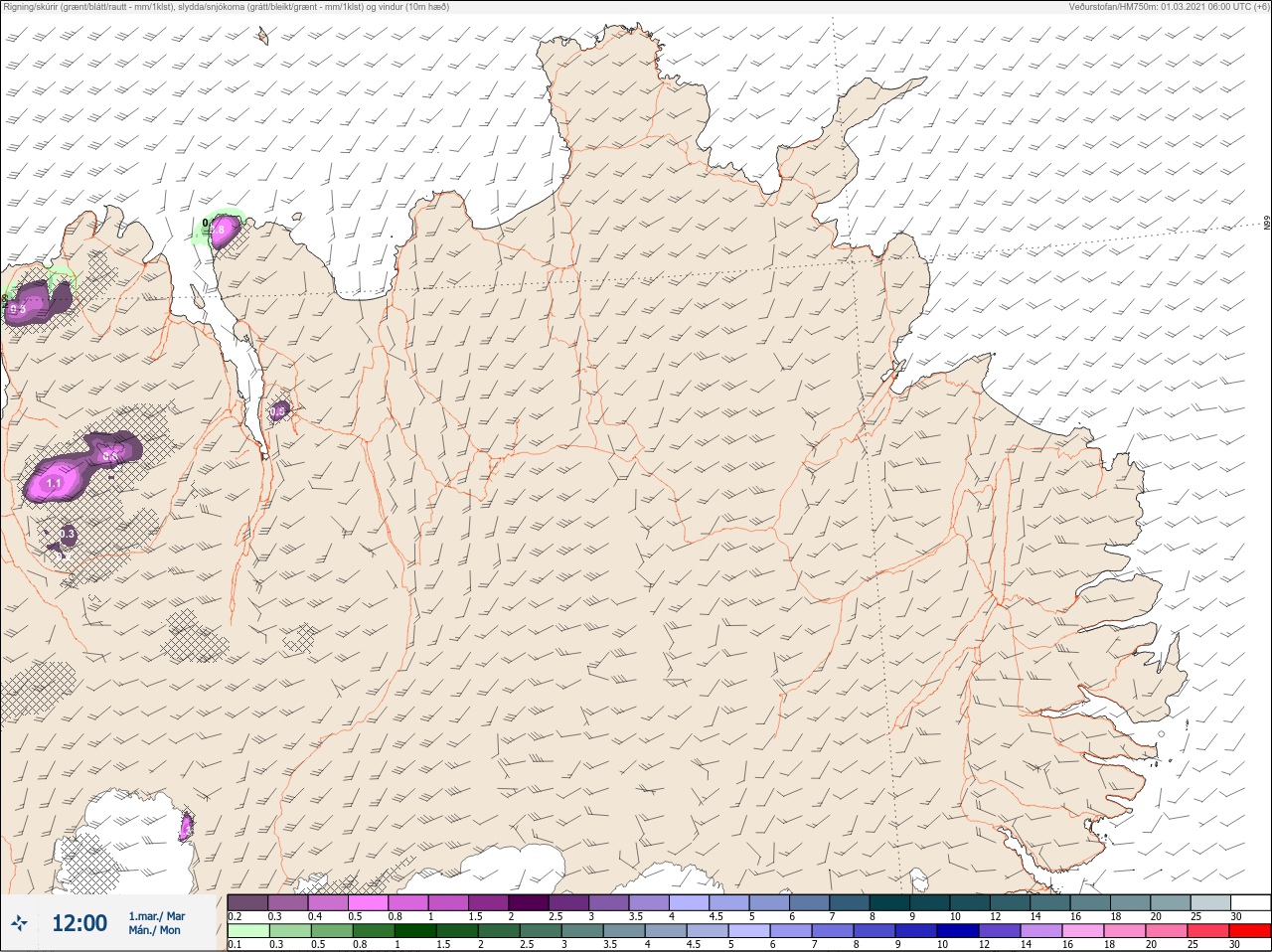Pick the navy blue swatch in the lower scale
The image size is (1272, 952).
click(958, 931)
